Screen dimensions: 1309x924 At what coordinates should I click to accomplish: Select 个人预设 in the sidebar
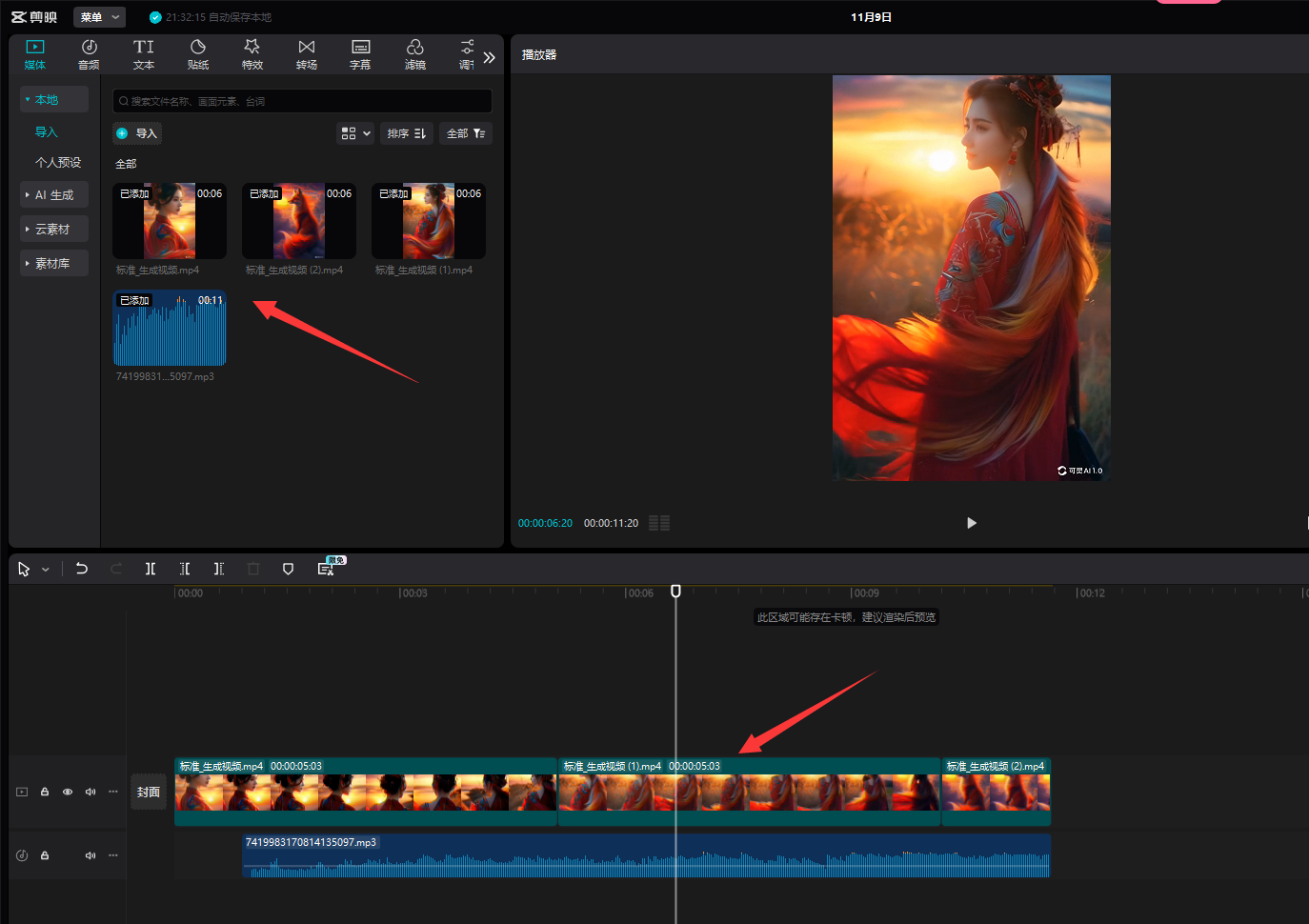pos(58,163)
